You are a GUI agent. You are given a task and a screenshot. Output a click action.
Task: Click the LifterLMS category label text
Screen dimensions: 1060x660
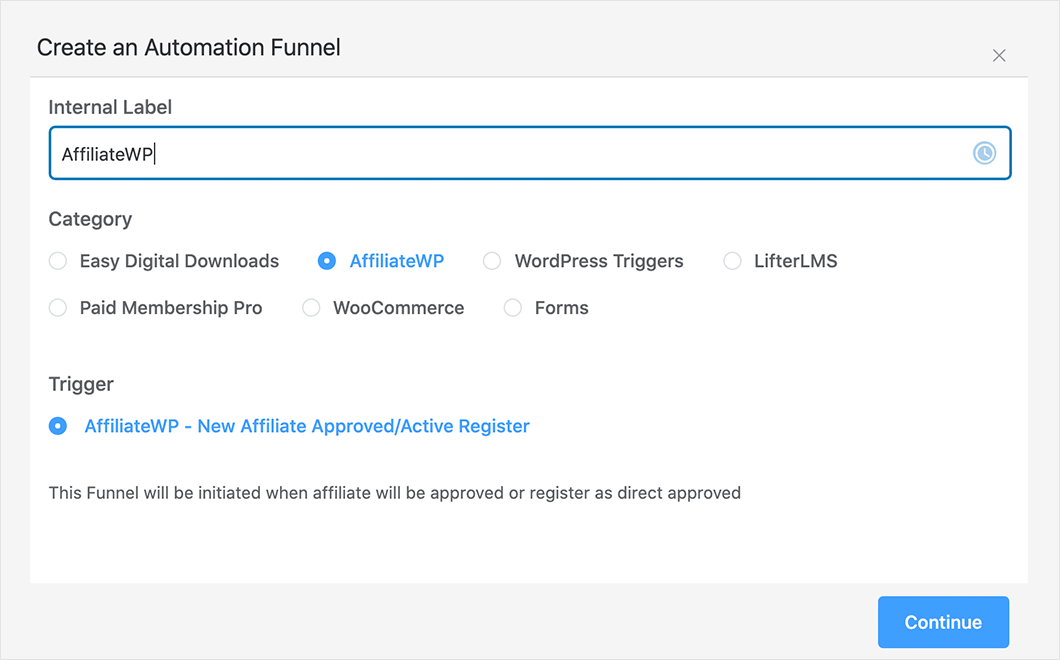point(795,260)
